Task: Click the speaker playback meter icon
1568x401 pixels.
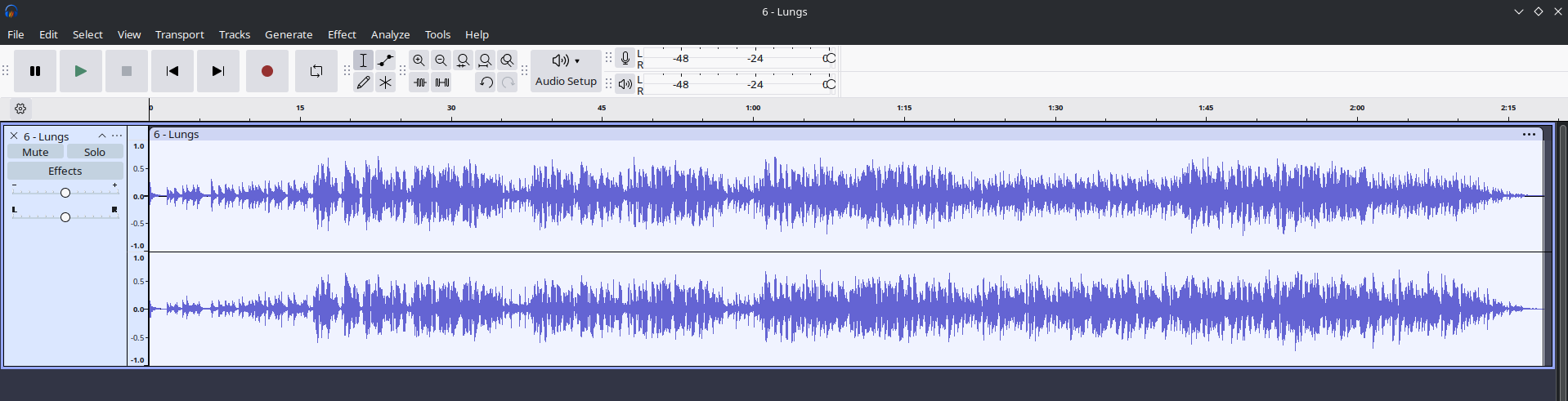Action: (625, 84)
